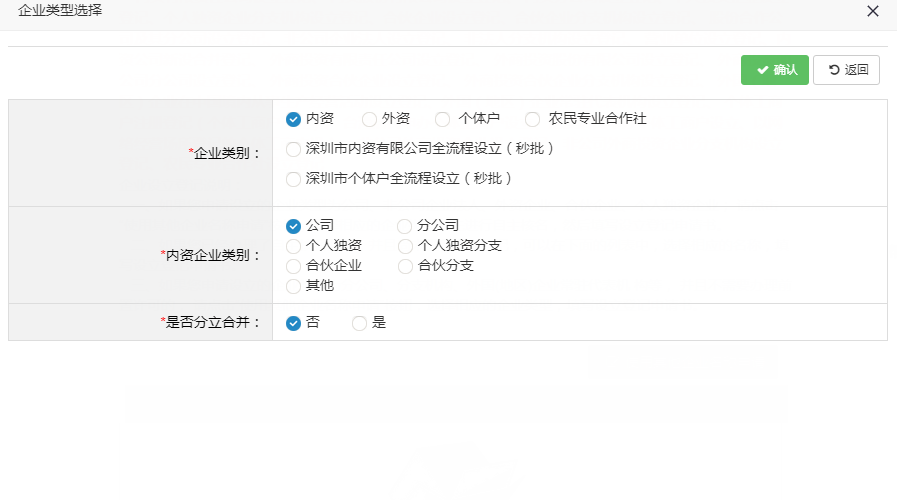Select the 内资 enterprise category radio
Image resolution: width=897 pixels, height=500 pixels.
tap(294, 119)
